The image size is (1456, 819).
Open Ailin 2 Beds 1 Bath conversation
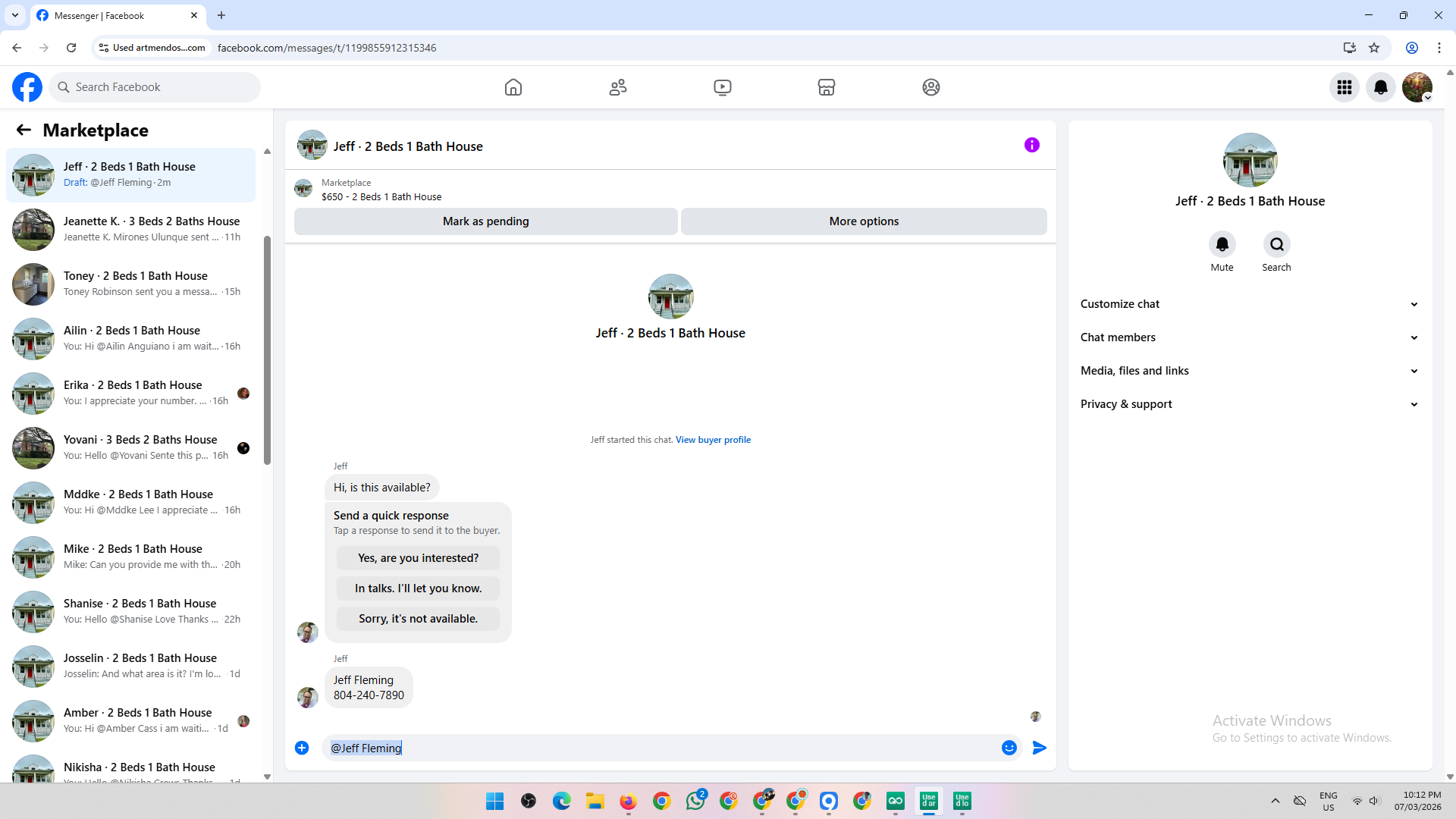130,338
